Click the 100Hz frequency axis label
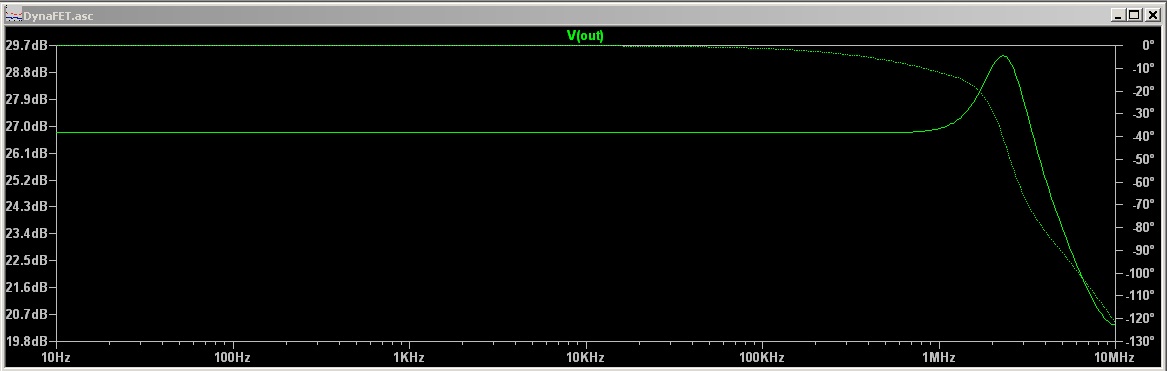1167x371 pixels. pyautogui.click(x=232, y=358)
